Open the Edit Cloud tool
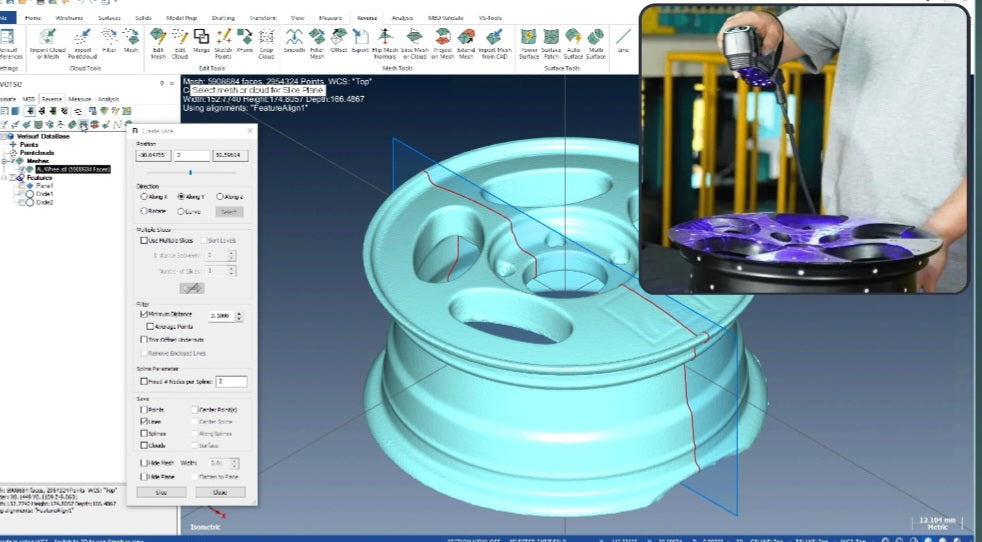Screen dimensions: 982x542 [x=180, y=44]
